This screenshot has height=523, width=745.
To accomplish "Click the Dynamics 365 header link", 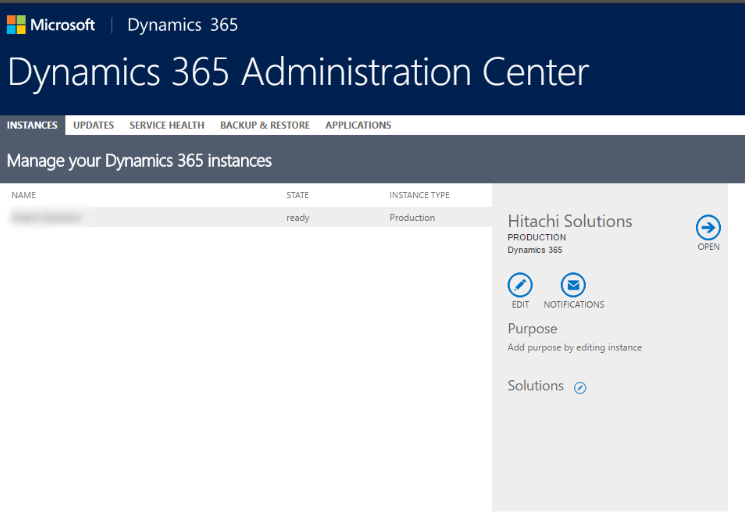I will (x=183, y=25).
